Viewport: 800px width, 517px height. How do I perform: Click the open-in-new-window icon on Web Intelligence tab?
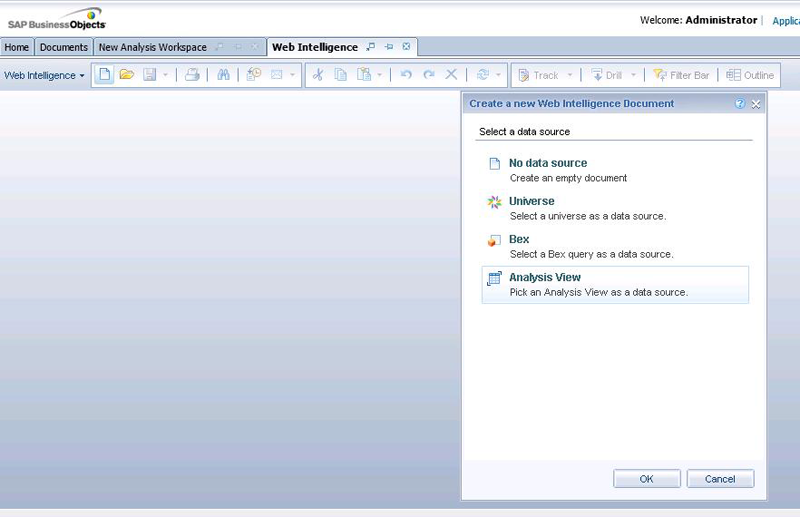coord(371,46)
